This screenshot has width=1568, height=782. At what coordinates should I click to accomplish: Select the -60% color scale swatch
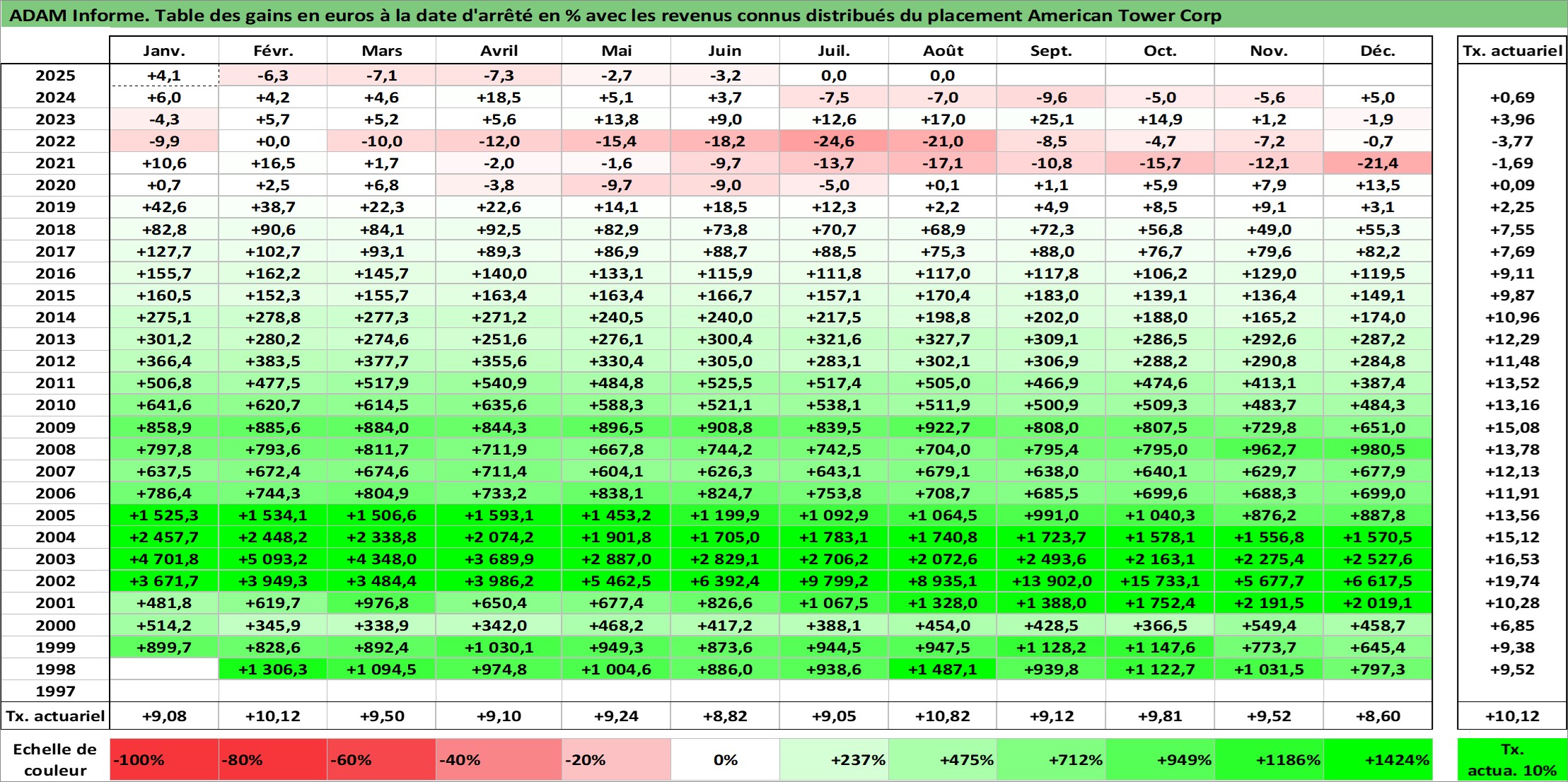tap(381, 760)
